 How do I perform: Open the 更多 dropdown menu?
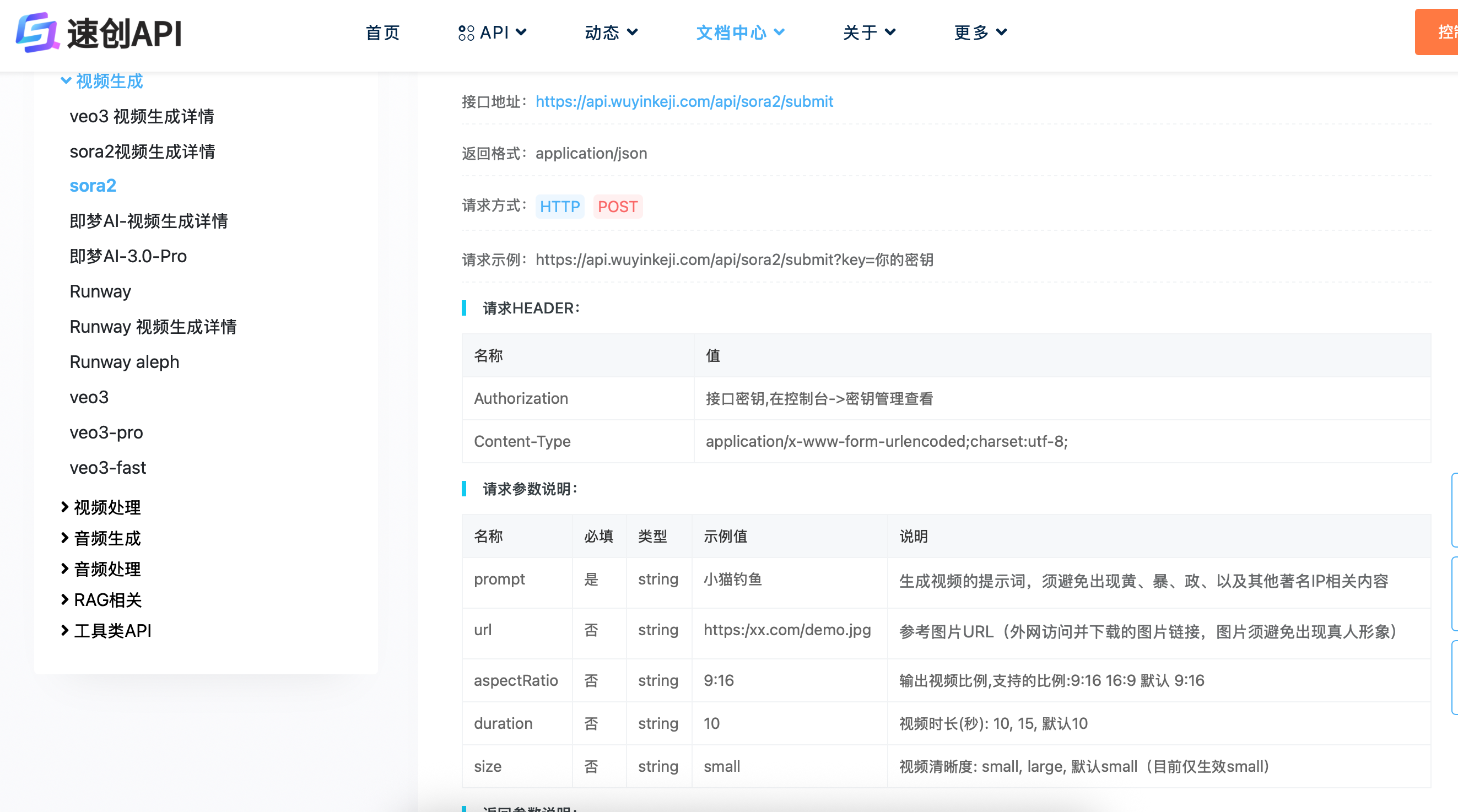[980, 33]
